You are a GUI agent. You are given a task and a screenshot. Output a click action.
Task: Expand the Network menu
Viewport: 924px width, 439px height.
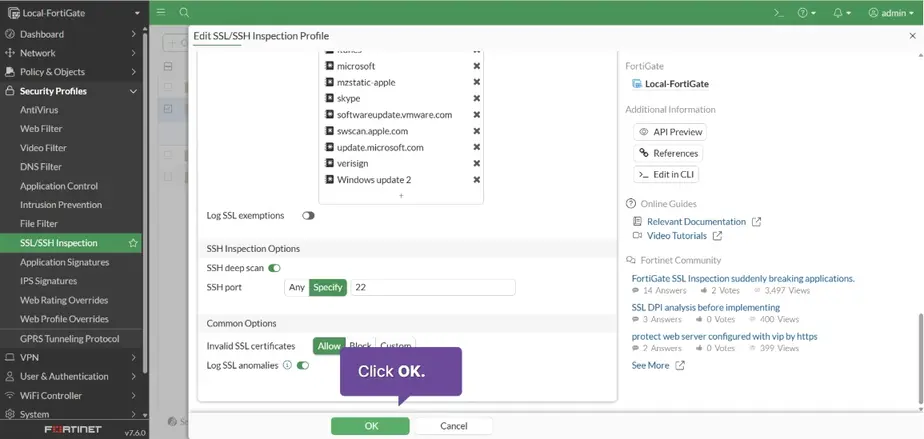click(x=71, y=53)
